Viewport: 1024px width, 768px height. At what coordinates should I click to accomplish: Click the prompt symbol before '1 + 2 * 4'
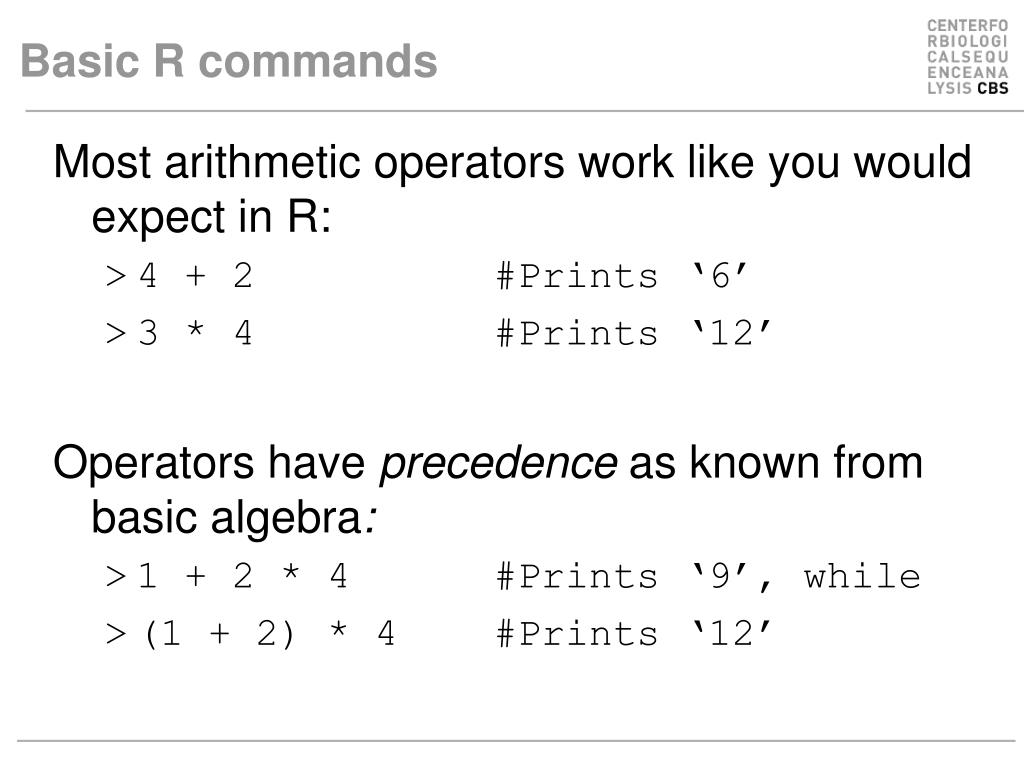(115, 577)
